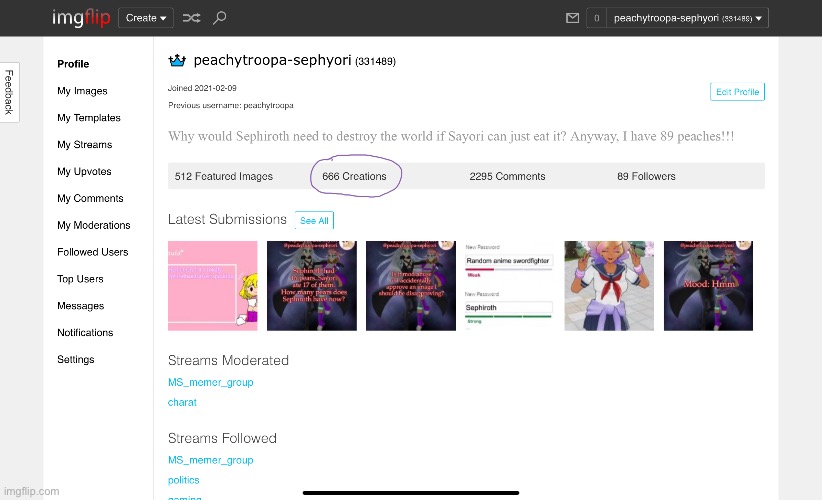Image resolution: width=822 pixels, height=500 pixels.
Task: Open Notifications in the sidebar
Action: coord(85,332)
